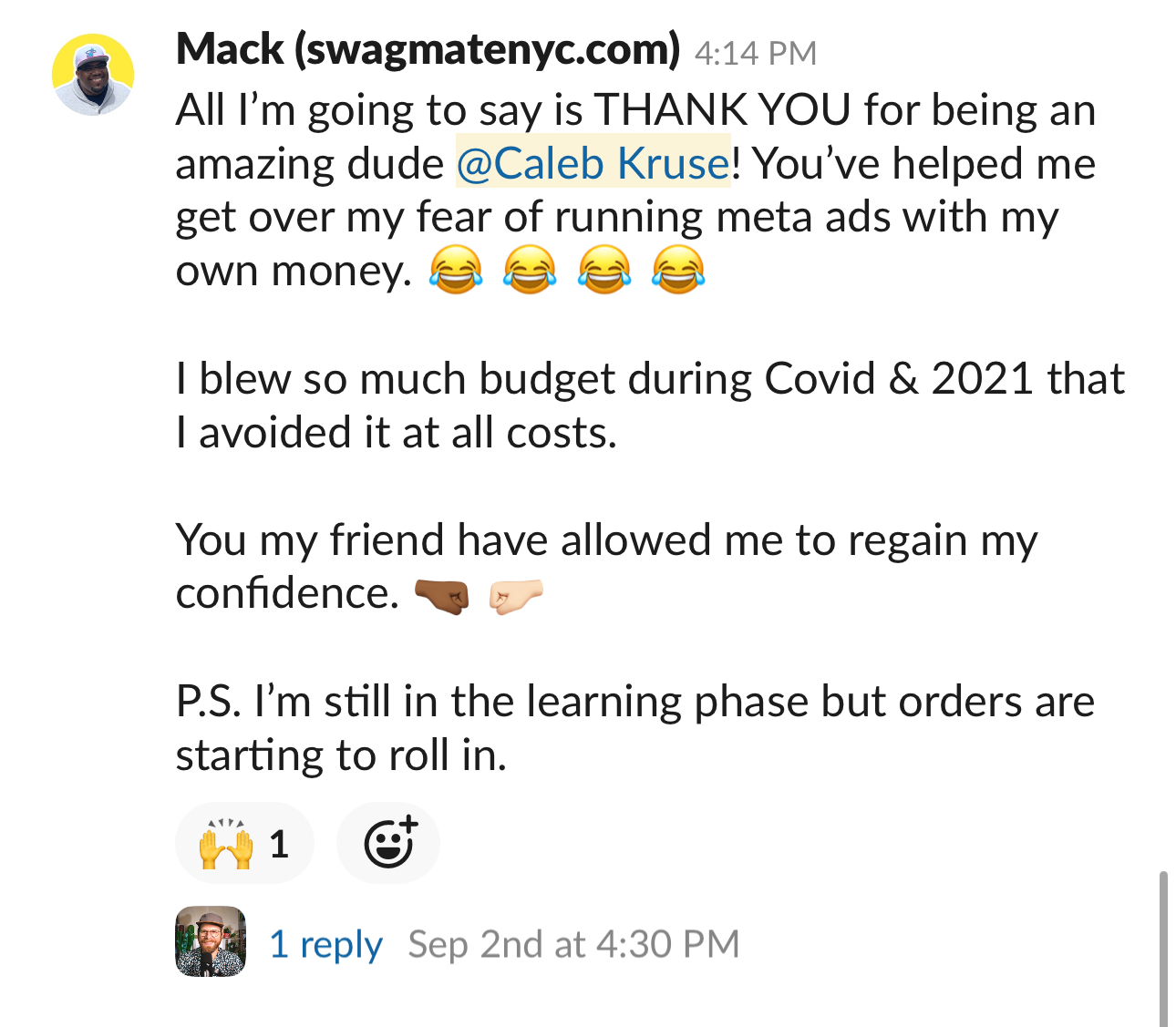Click the third laughing-crying emoji
The width and height of the screenshot is (1176, 1027).
[x=603, y=270]
